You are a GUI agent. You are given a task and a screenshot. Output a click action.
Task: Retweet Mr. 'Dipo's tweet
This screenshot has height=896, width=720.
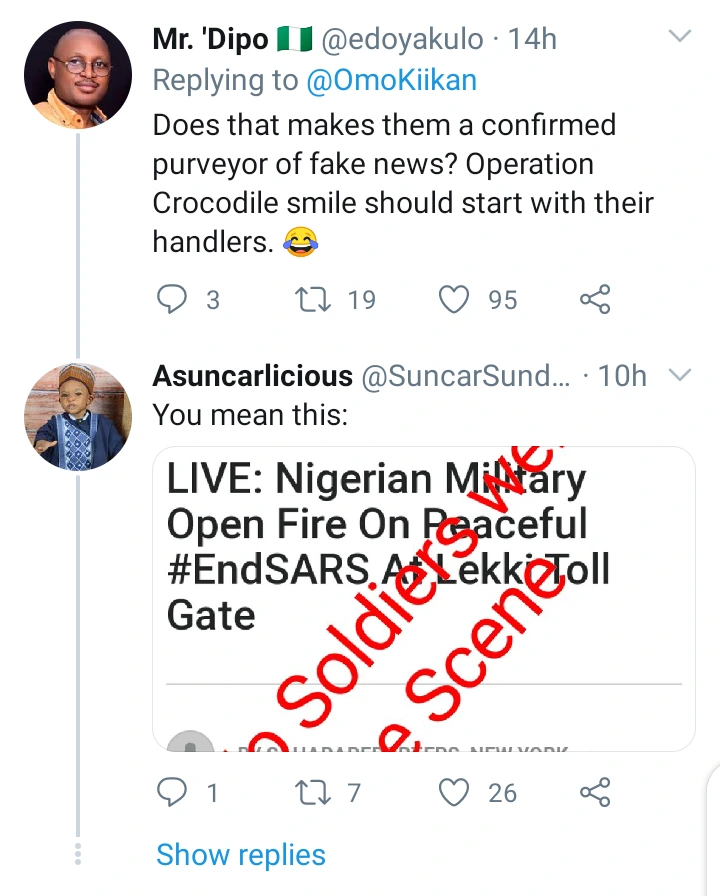(x=315, y=298)
